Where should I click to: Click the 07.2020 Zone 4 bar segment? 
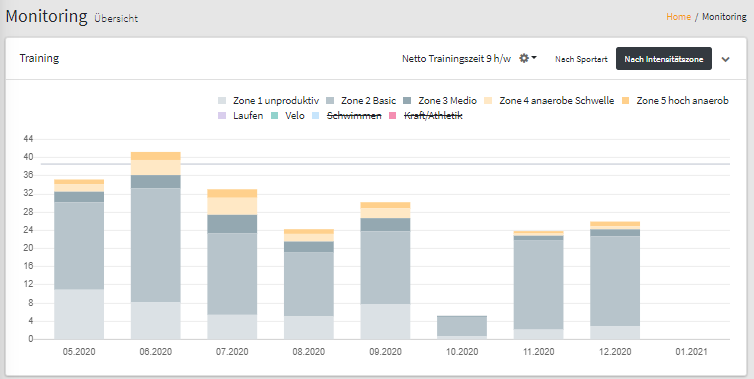click(232, 206)
